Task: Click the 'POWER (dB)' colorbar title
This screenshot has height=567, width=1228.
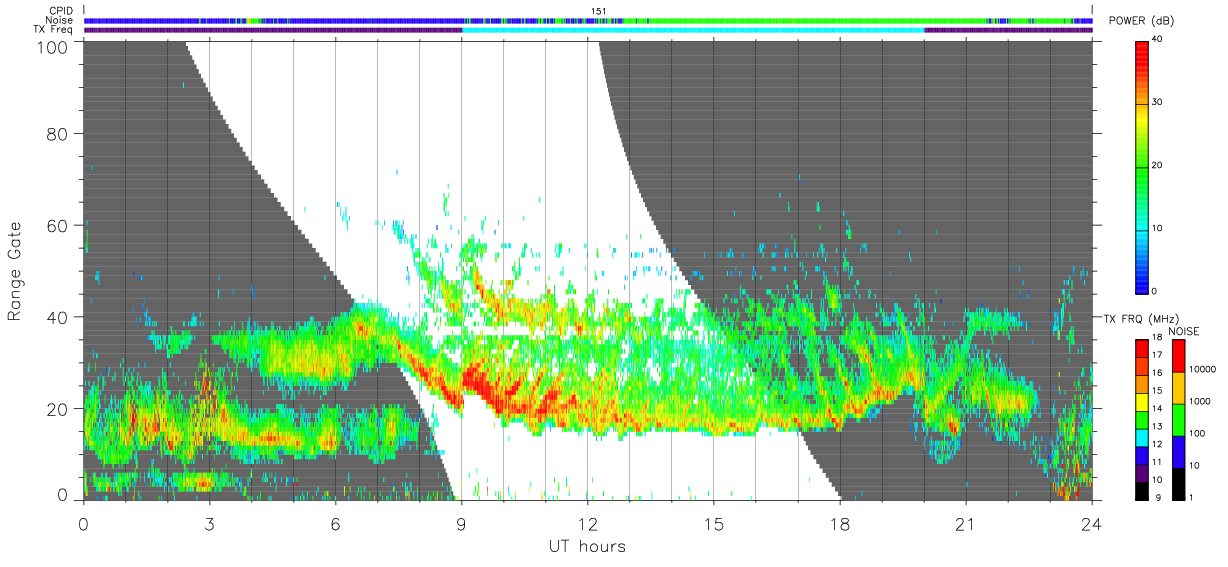Action: pos(1140,21)
